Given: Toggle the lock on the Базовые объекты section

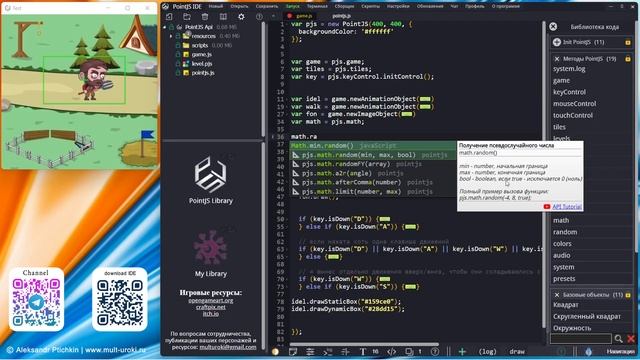Looking at the screenshot, I should click(628, 295).
